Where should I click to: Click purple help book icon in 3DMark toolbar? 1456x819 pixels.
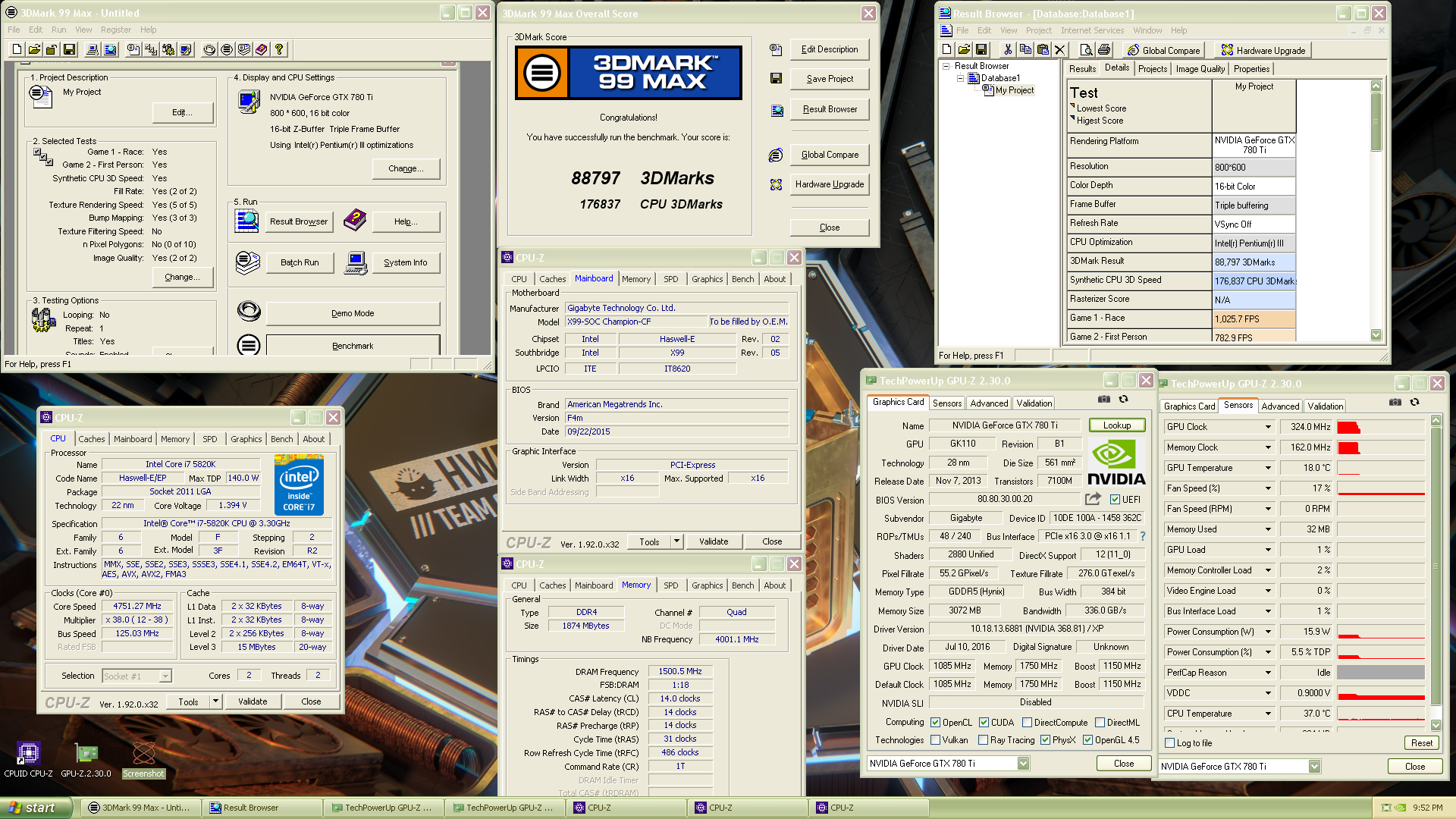(262, 49)
